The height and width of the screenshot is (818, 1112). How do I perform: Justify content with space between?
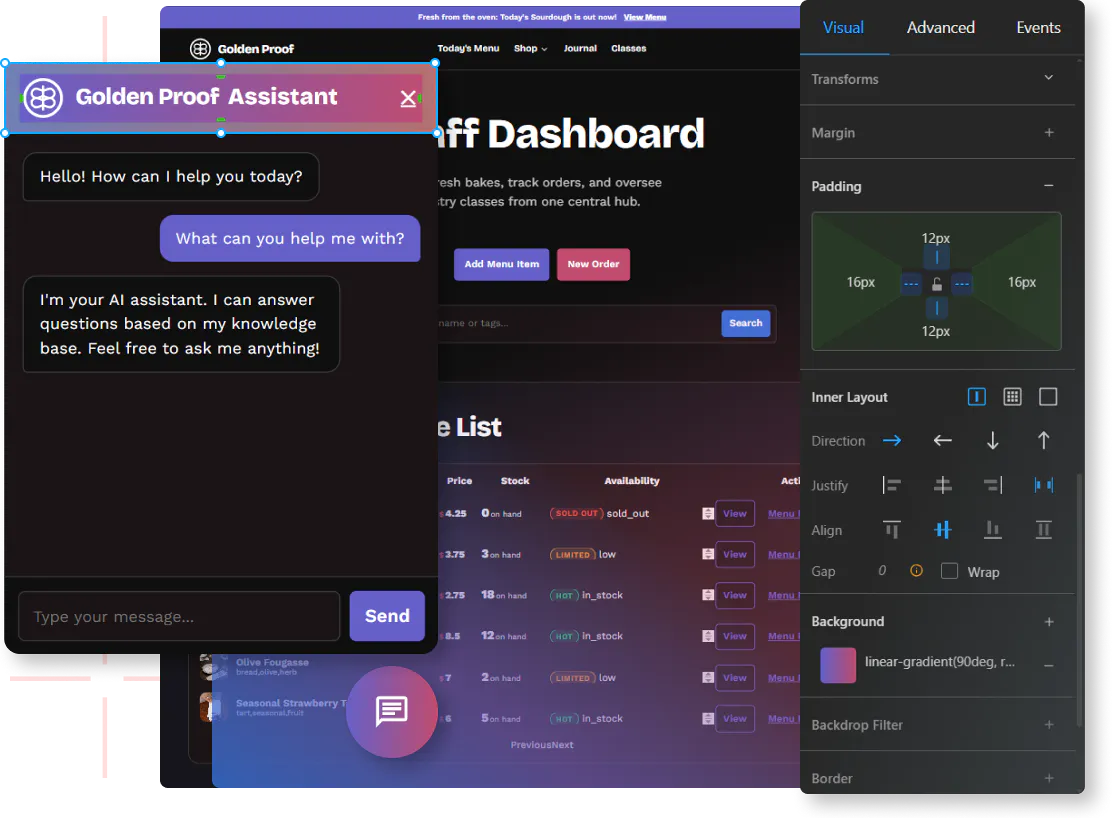(1043, 485)
